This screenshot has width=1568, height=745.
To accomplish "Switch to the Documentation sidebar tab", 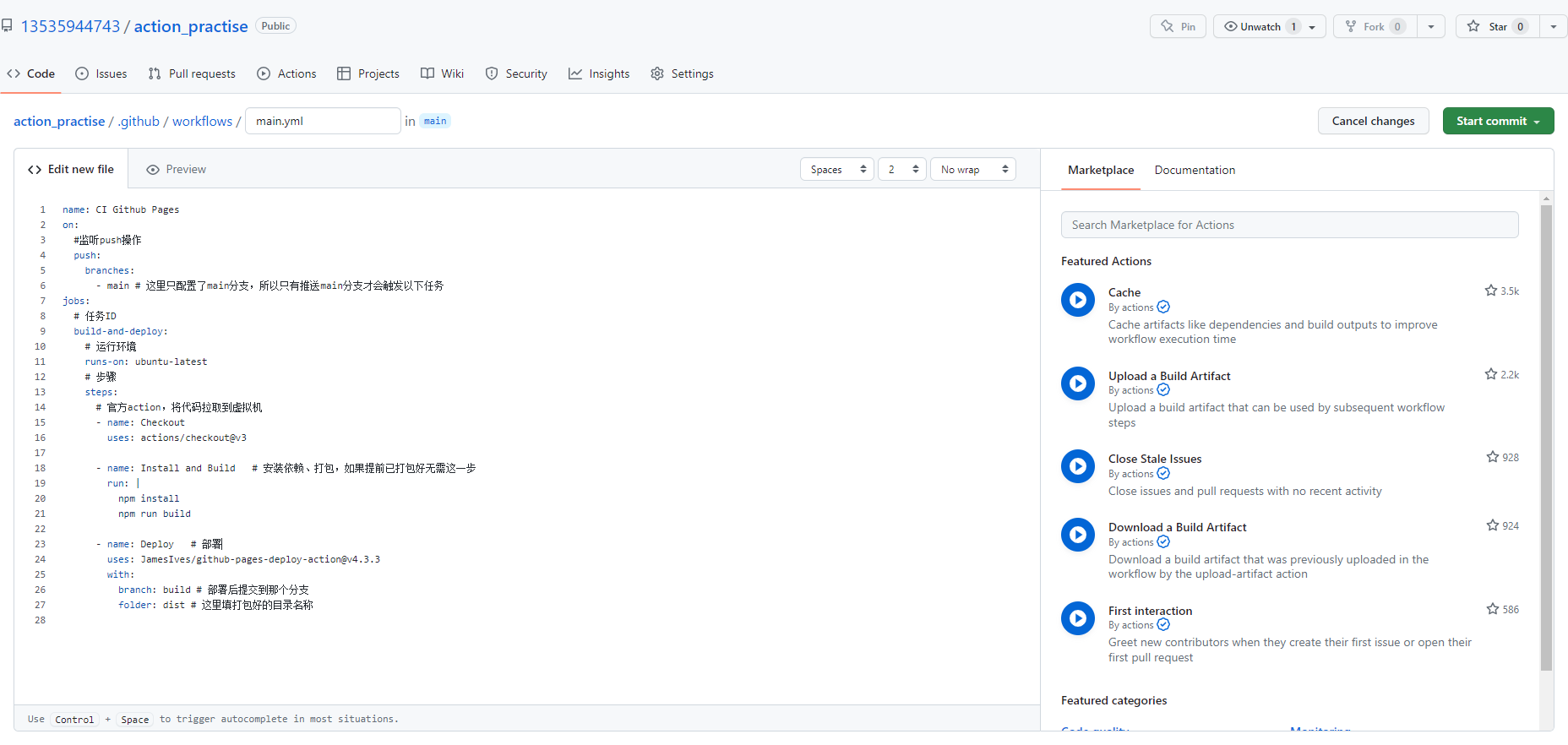I will point(1195,170).
